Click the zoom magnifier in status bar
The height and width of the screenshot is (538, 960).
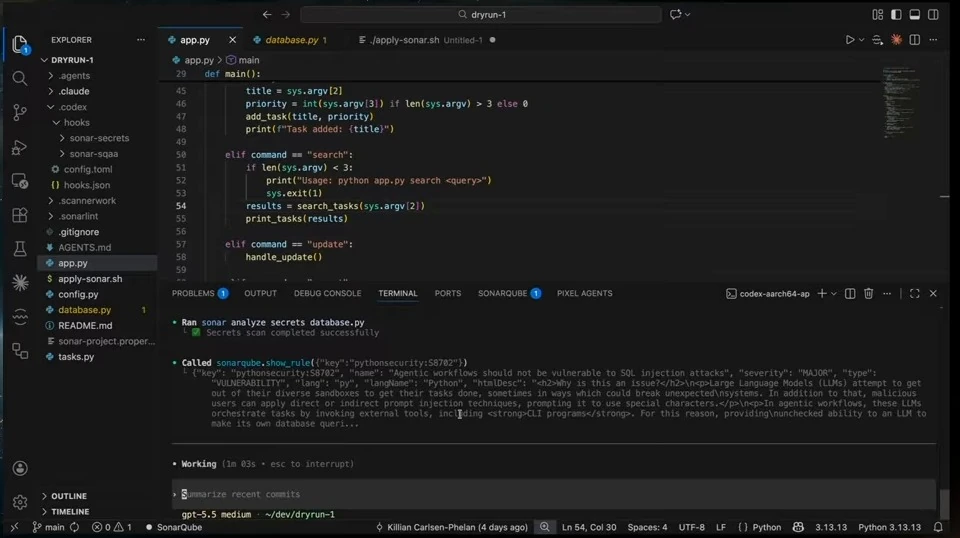coord(544,527)
